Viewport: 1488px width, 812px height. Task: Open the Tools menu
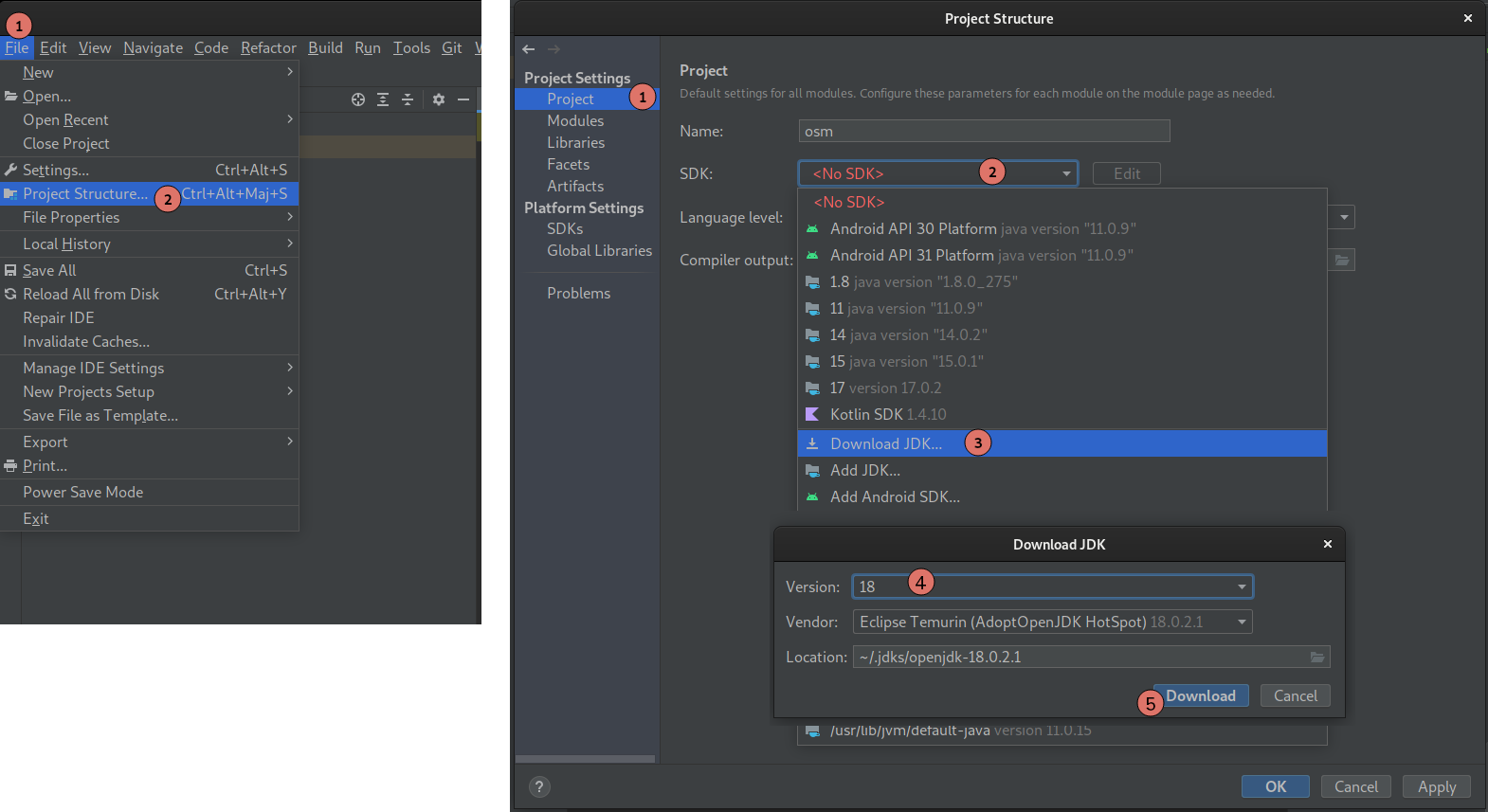coord(411,47)
